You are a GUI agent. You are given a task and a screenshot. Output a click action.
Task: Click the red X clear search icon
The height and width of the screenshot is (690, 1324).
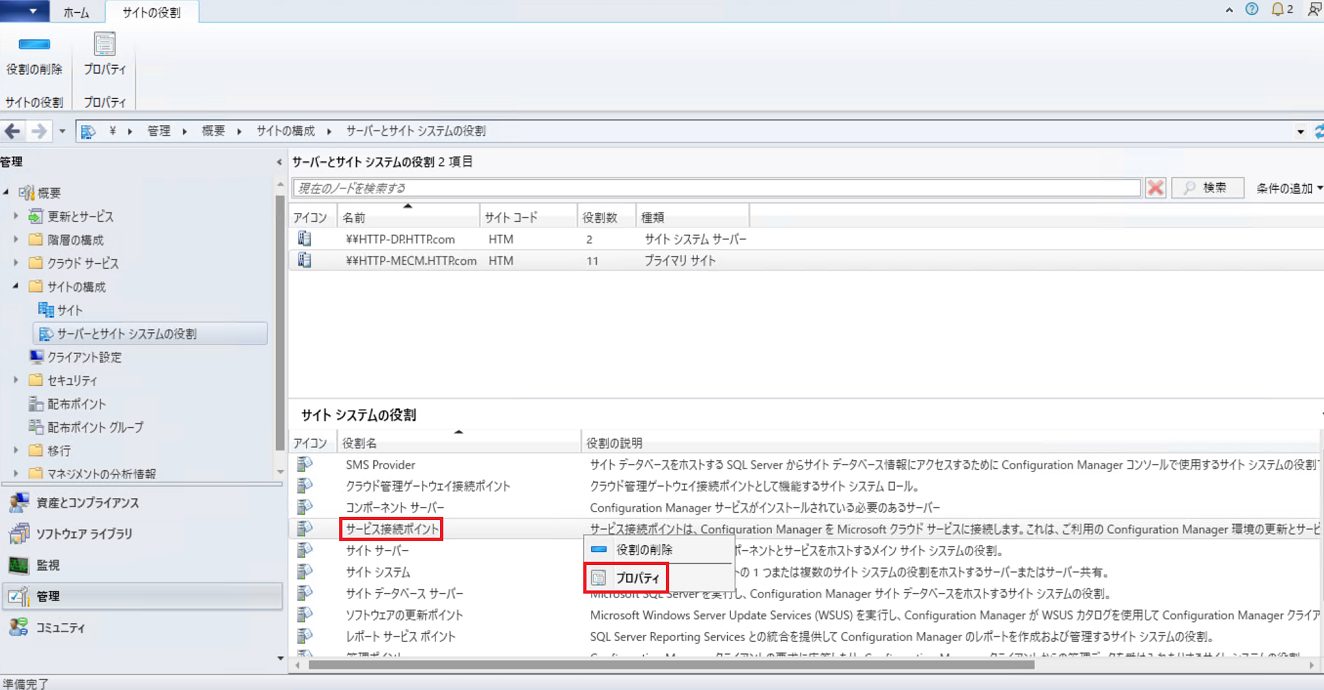[1155, 188]
